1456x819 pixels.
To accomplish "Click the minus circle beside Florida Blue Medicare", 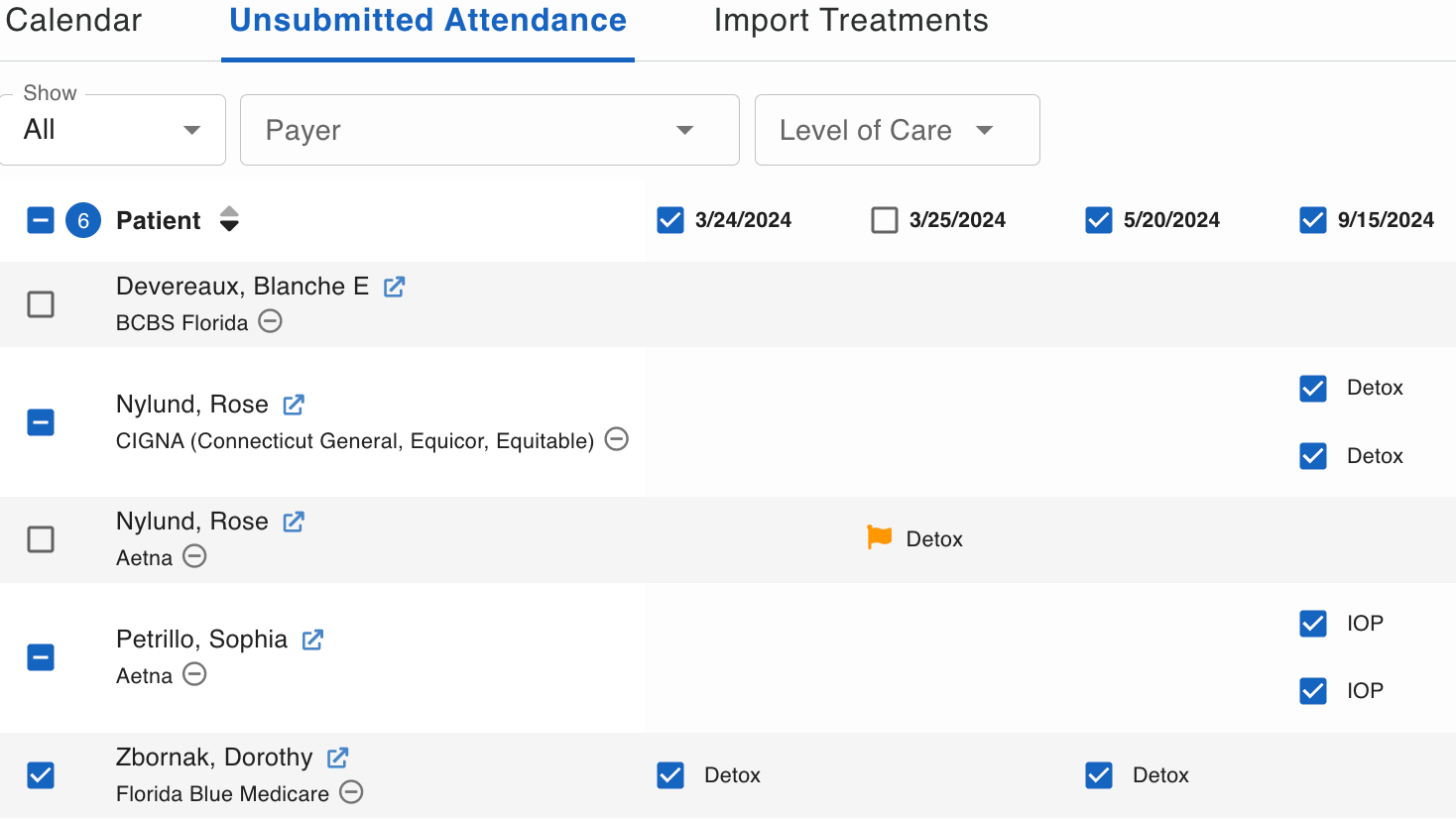I will coord(351,792).
